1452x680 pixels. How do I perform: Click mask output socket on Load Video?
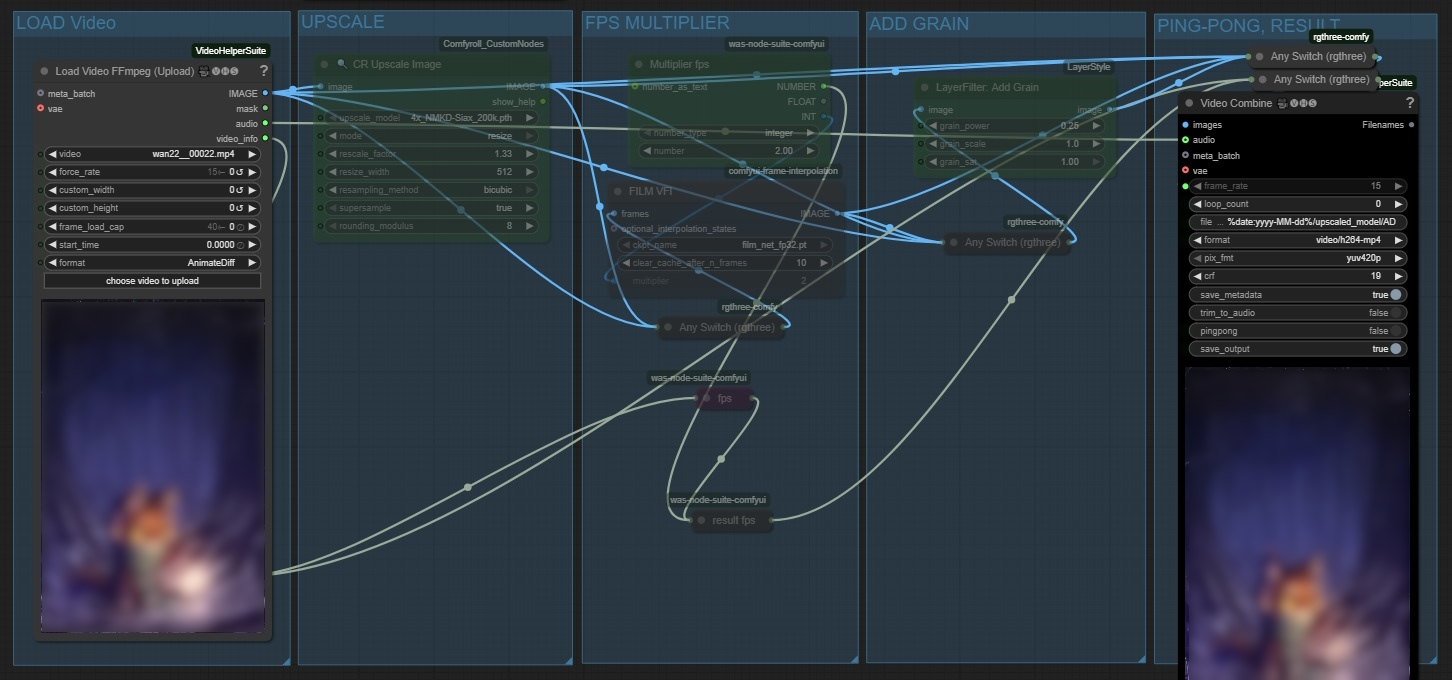pos(265,108)
